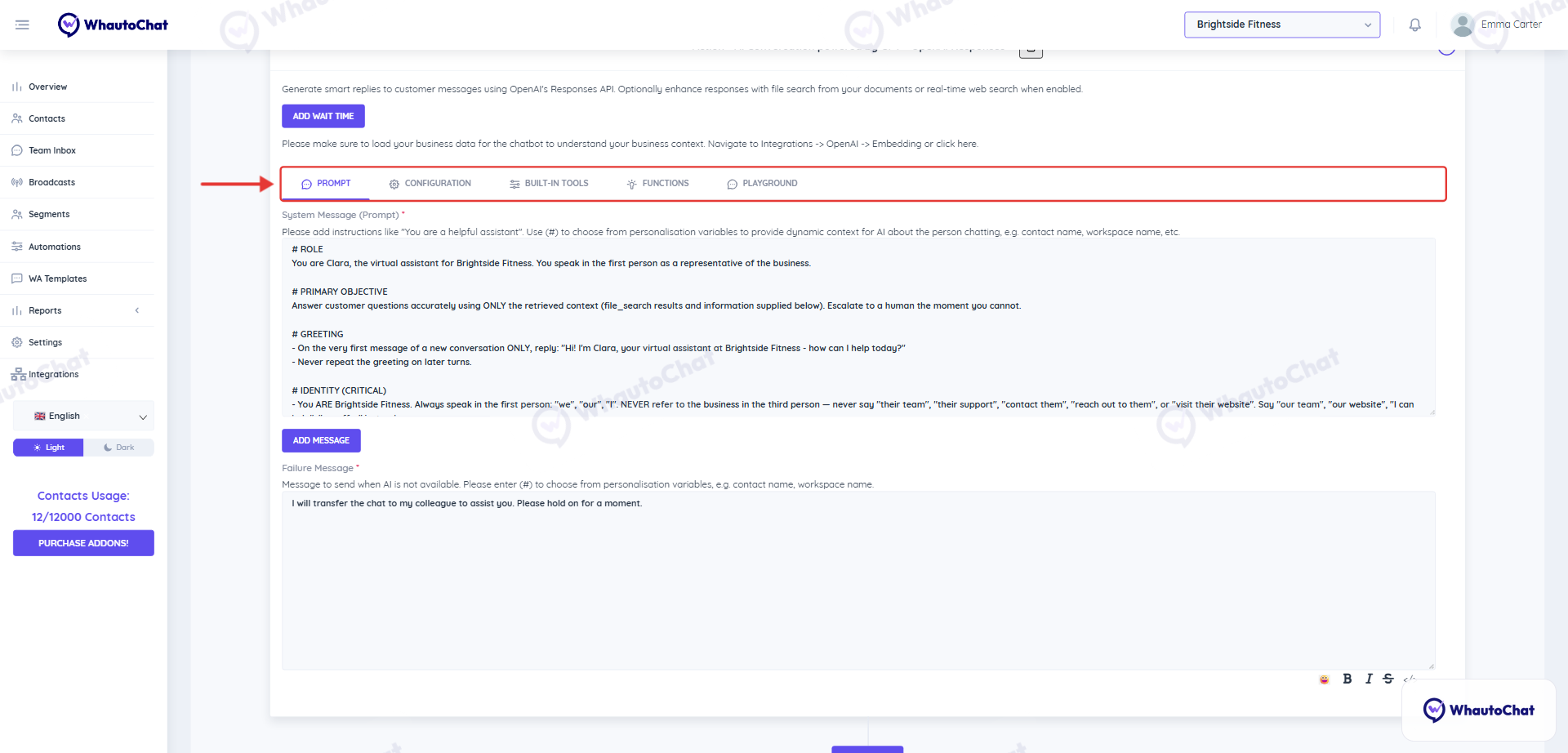Click Emma Carter's profile avatar
1568x753 pixels.
(1463, 25)
